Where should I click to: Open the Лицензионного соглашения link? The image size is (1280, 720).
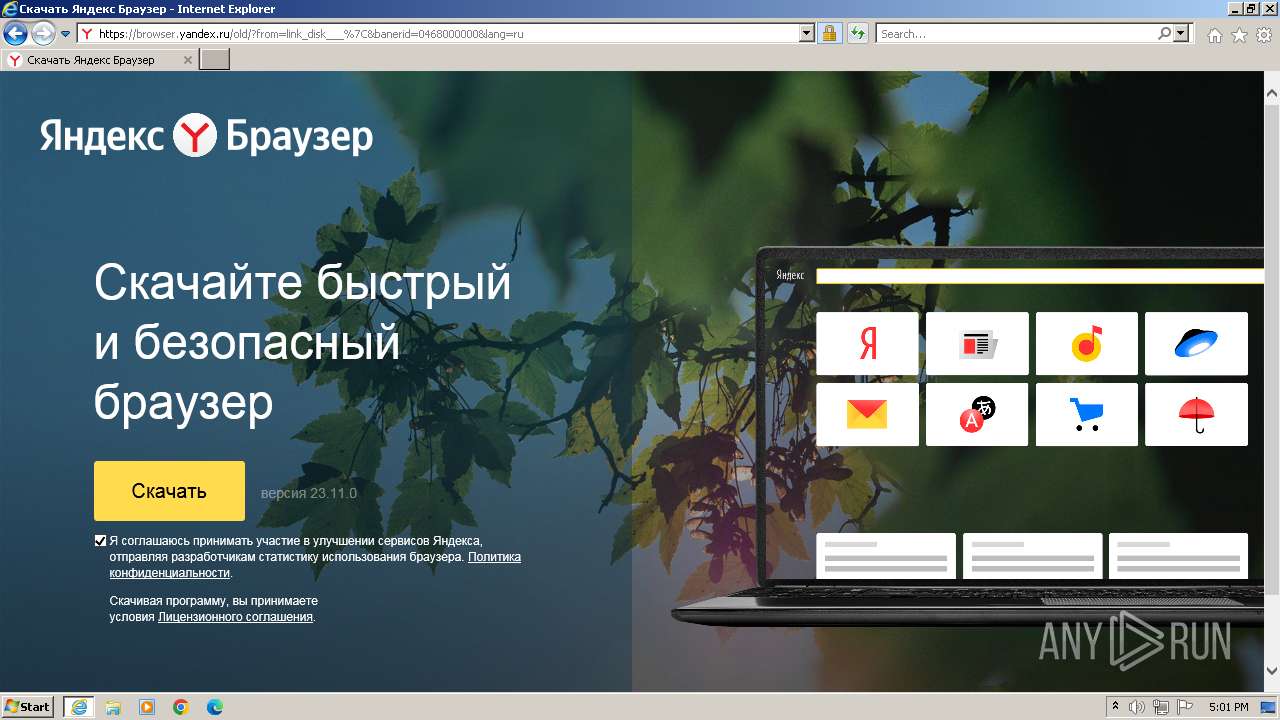pyautogui.click(x=236, y=617)
